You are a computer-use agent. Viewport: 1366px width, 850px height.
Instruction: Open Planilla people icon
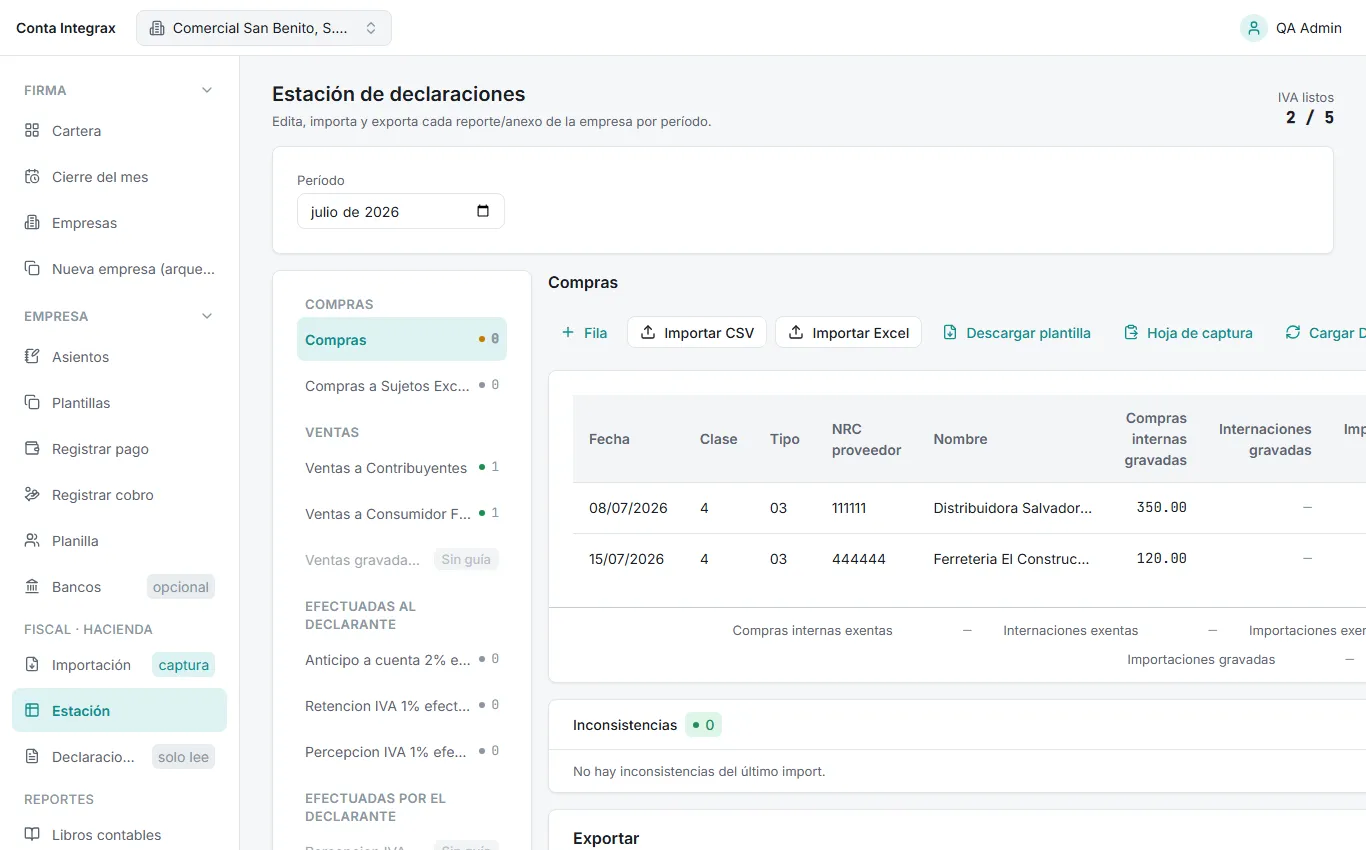click(x=32, y=541)
